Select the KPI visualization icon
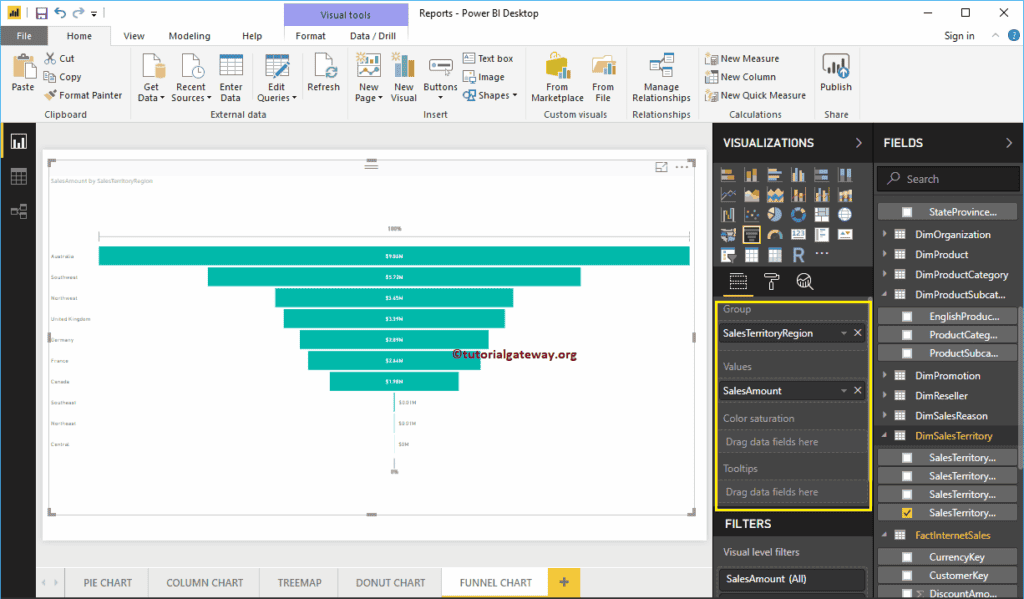Screen dimensions: 1024x599 click(845, 235)
